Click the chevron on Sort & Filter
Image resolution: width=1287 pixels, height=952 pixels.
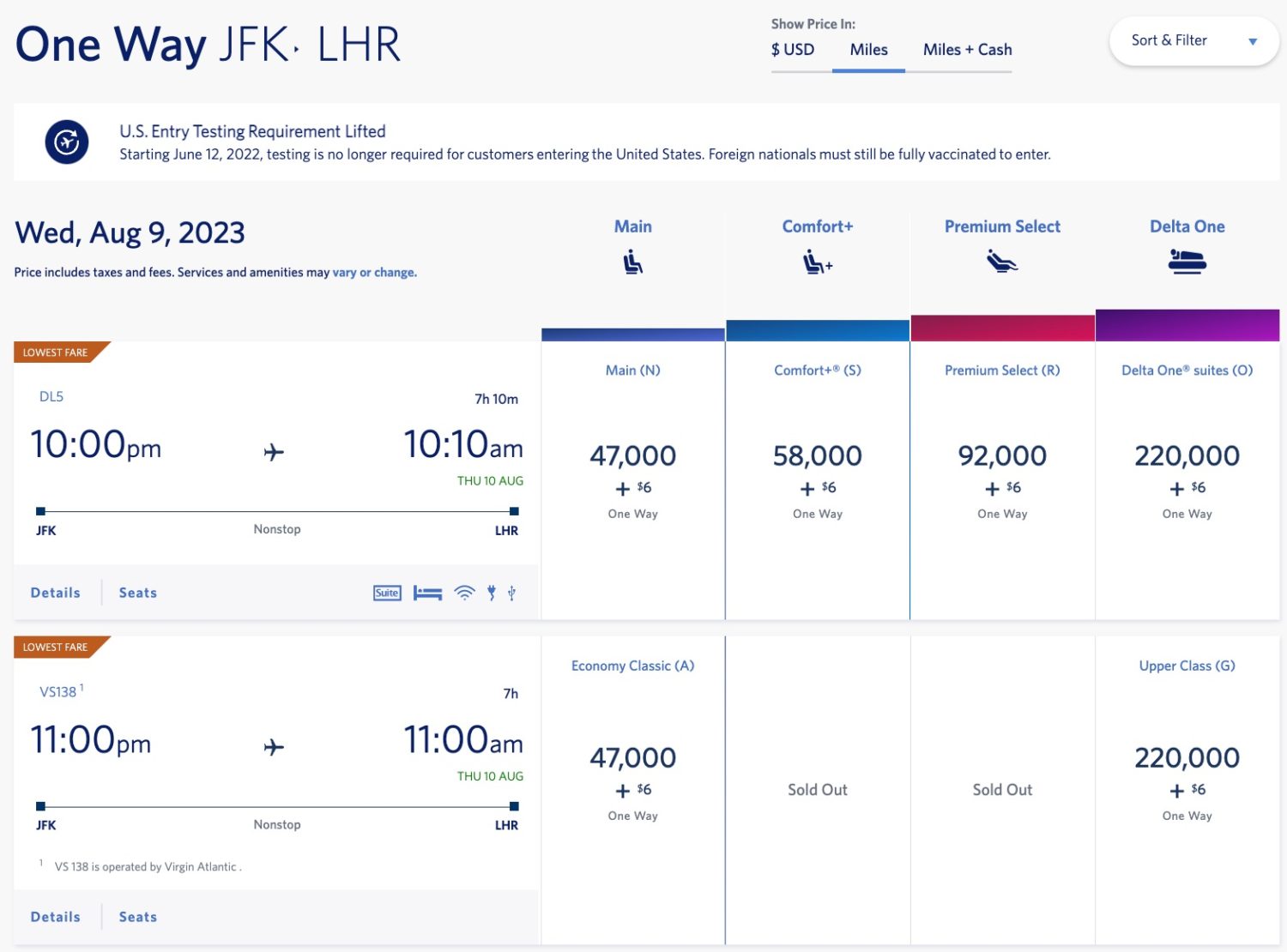(1253, 40)
